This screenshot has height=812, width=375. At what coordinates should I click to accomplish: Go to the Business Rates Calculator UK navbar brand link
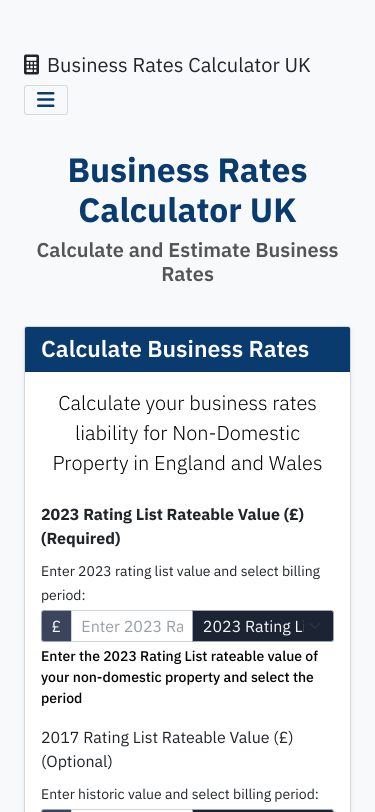167,65
